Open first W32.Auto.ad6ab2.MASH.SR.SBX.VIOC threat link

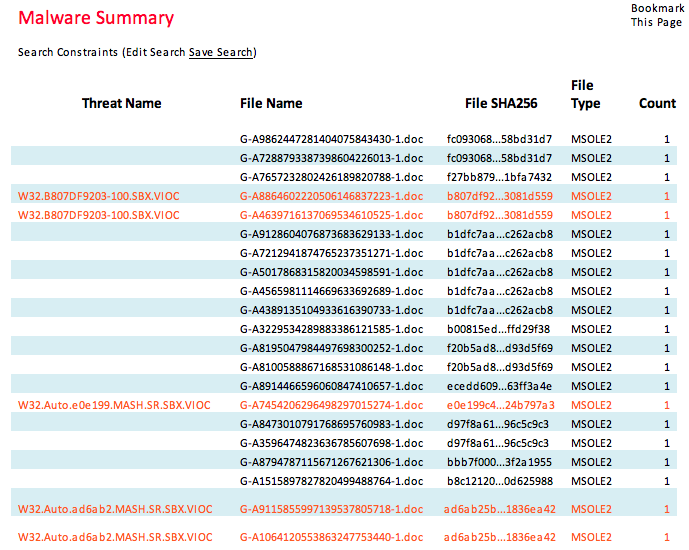pos(115,509)
